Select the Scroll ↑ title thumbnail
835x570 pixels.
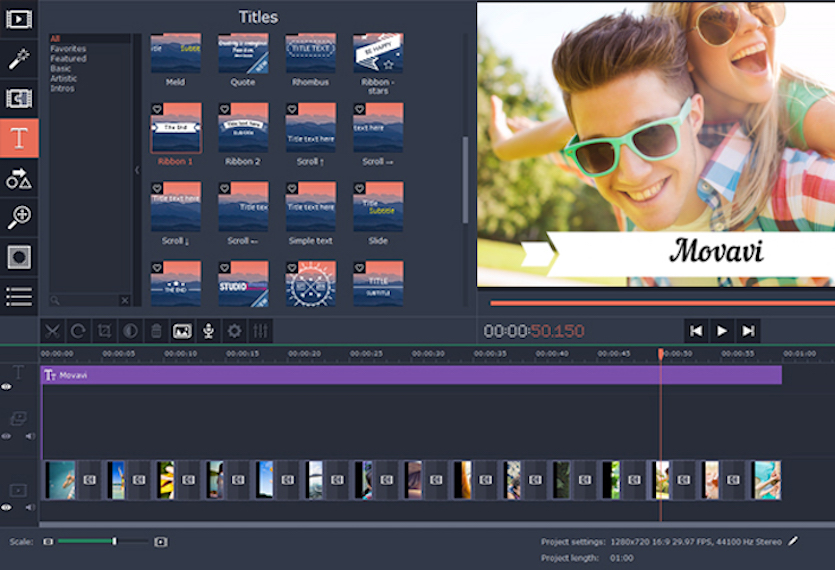pos(310,128)
